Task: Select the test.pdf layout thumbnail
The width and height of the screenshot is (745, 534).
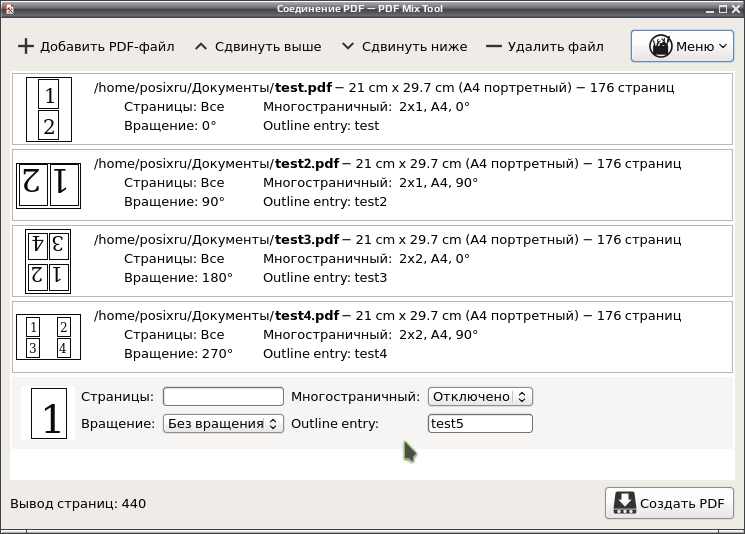Action: click(x=49, y=110)
